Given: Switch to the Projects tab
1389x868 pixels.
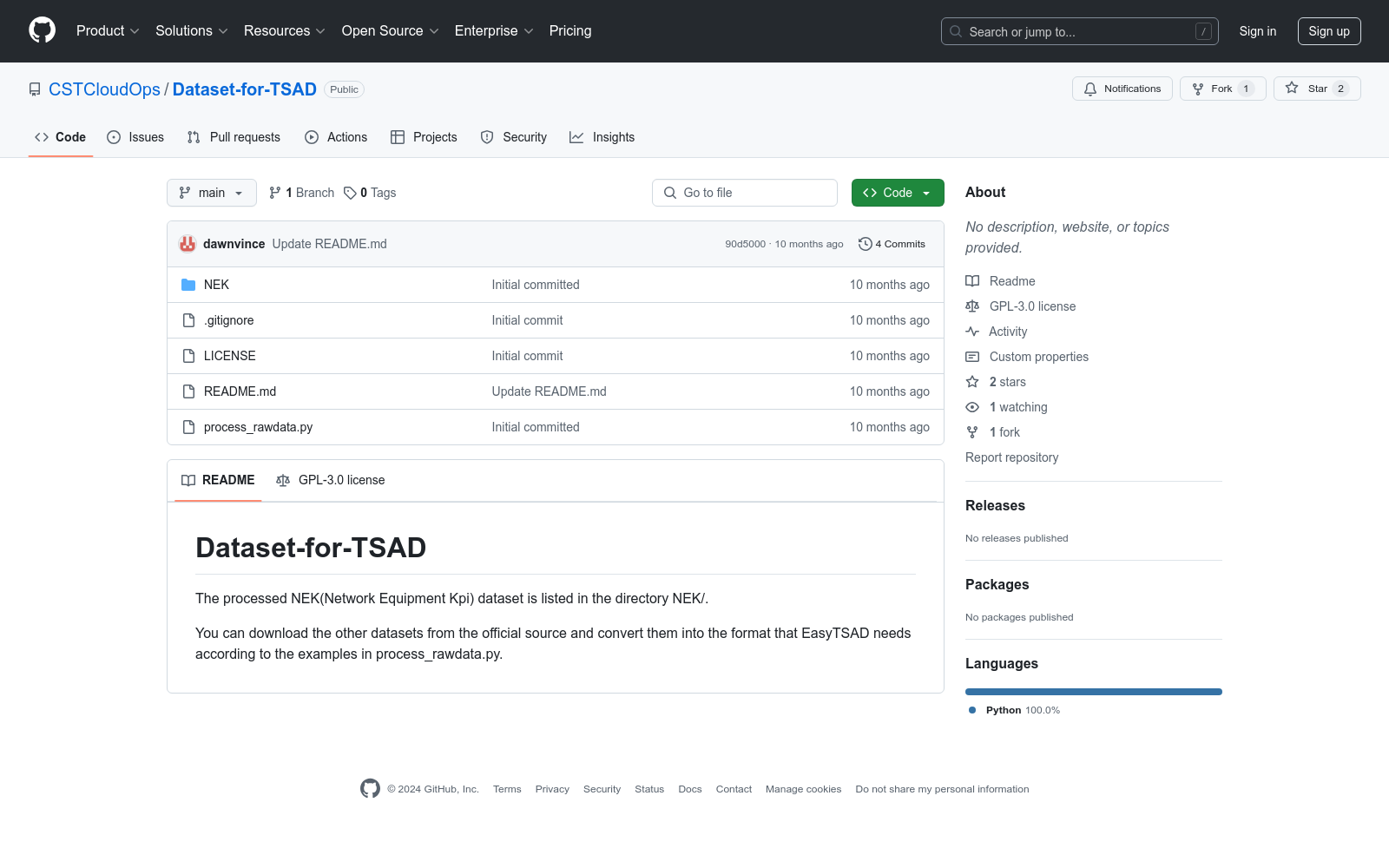Looking at the screenshot, I should coord(424,137).
